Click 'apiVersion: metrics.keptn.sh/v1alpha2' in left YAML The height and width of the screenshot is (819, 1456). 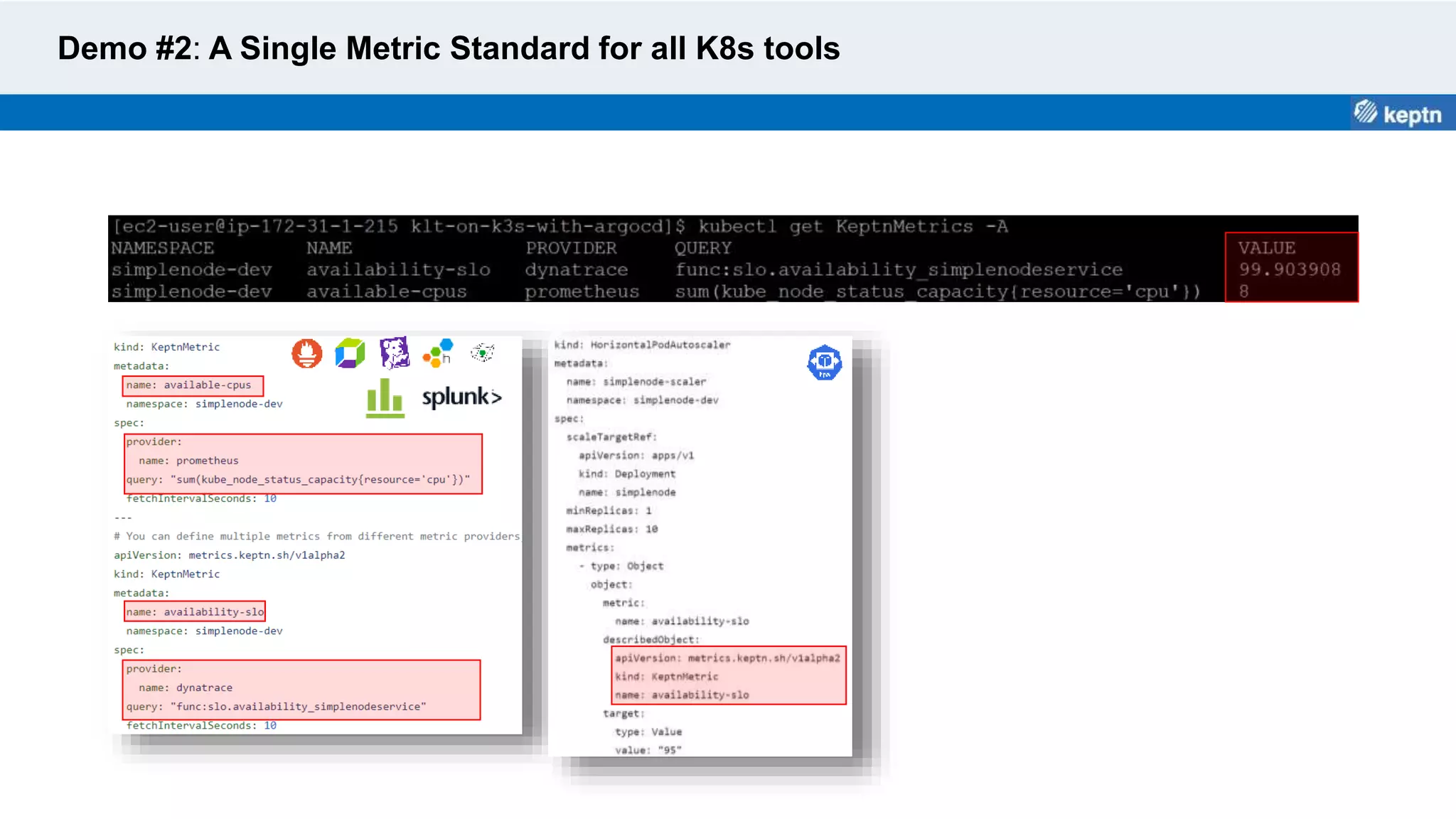[x=229, y=555]
